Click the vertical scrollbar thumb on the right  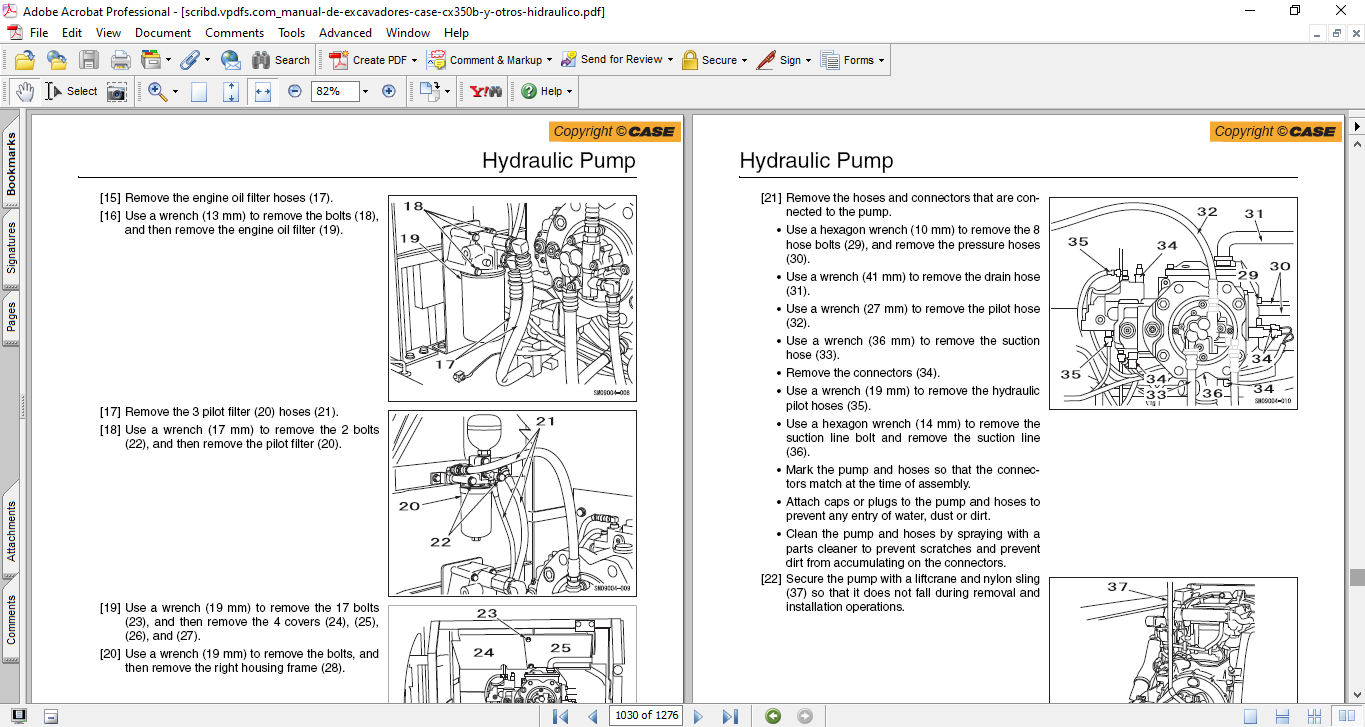click(x=1357, y=577)
